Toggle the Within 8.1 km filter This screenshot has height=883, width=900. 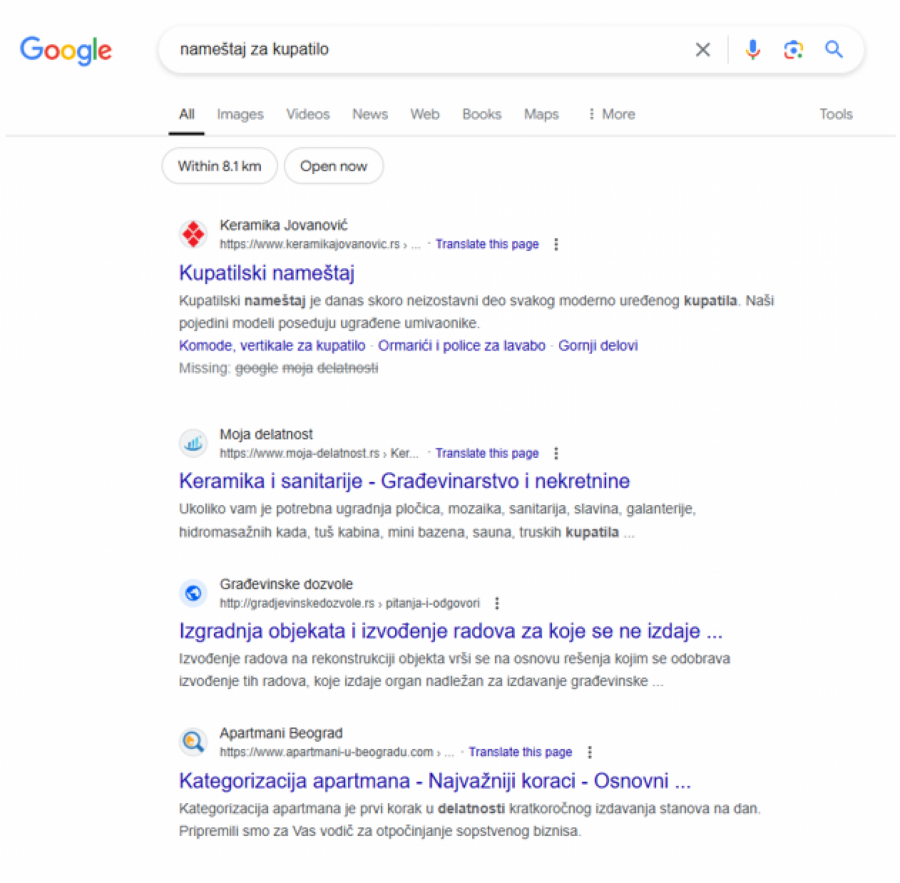(x=219, y=166)
